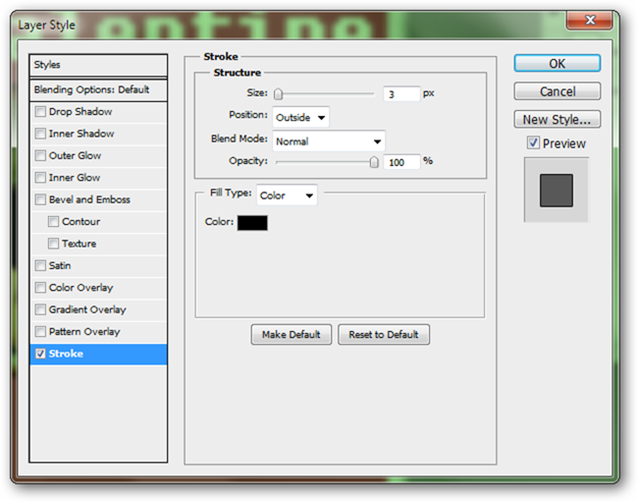Screen dimensions: 638x502
Task: Select the Inner Shadow label
Action: tap(81, 133)
